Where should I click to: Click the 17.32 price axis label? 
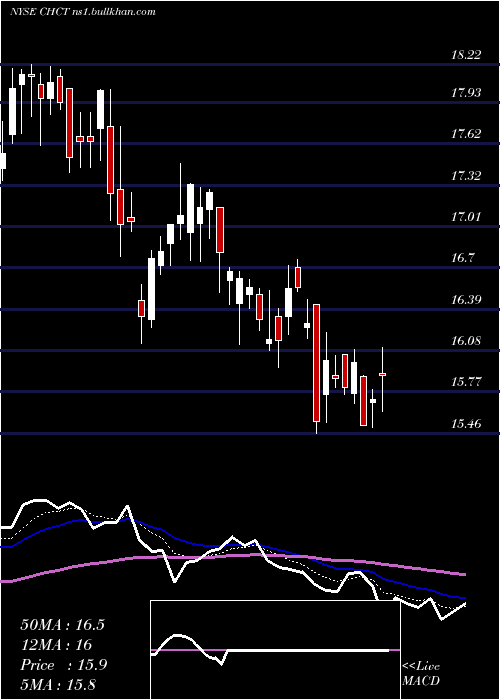point(466,175)
